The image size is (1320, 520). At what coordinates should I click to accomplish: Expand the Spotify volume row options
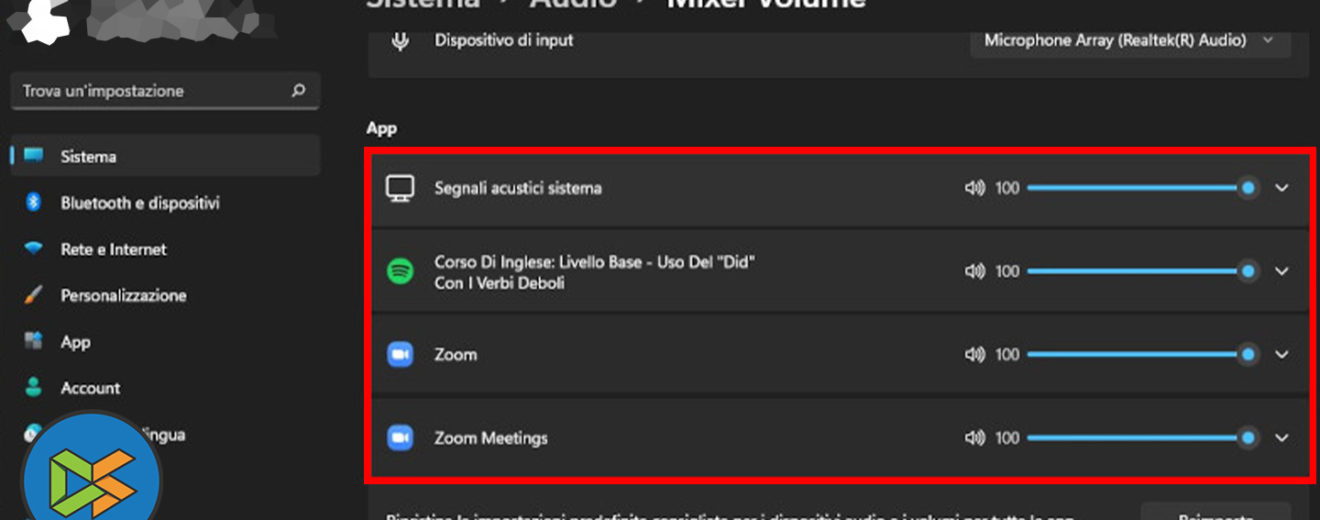(1283, 271)
